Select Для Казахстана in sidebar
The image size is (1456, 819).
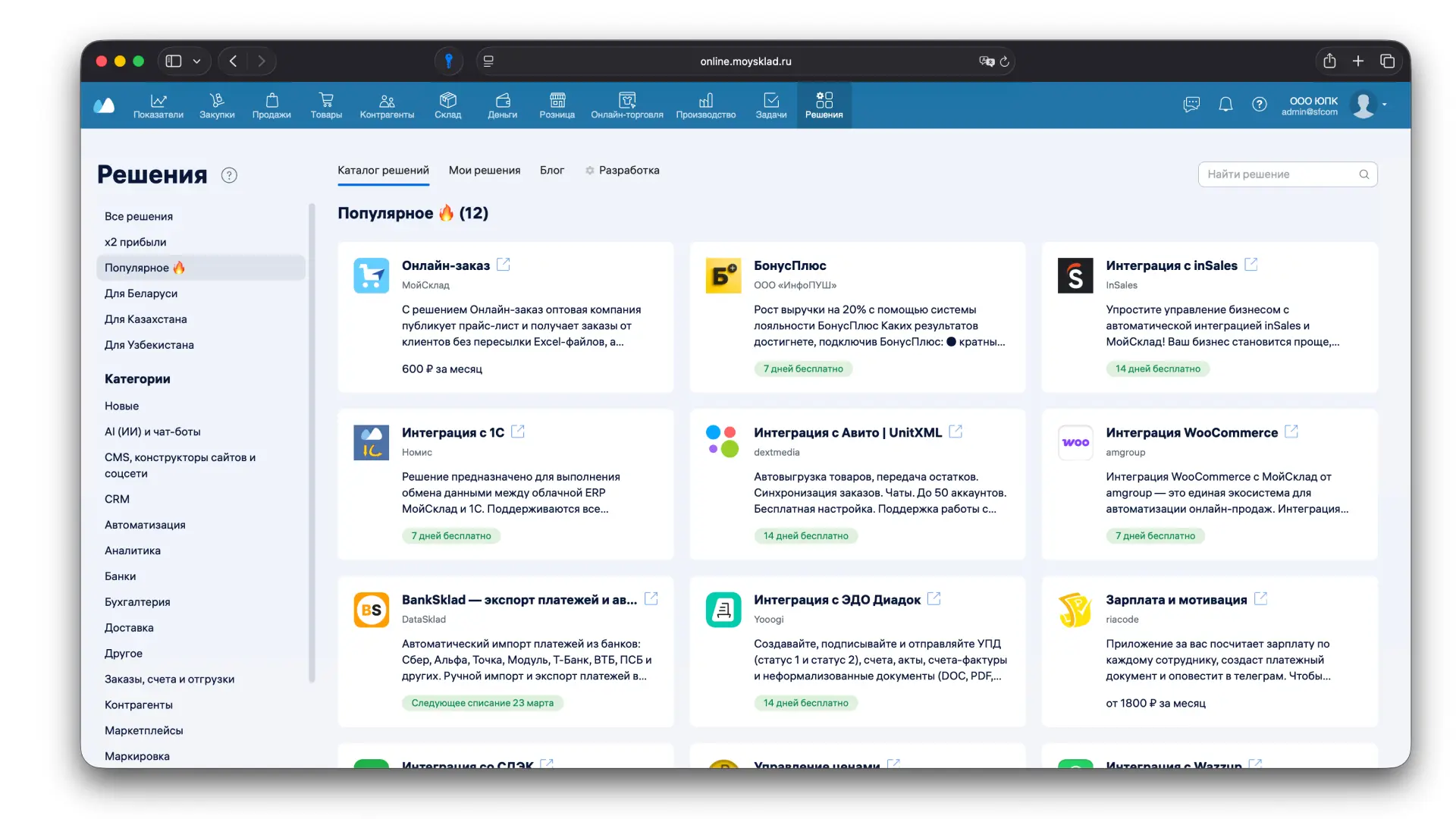click(x=146, y=319)
